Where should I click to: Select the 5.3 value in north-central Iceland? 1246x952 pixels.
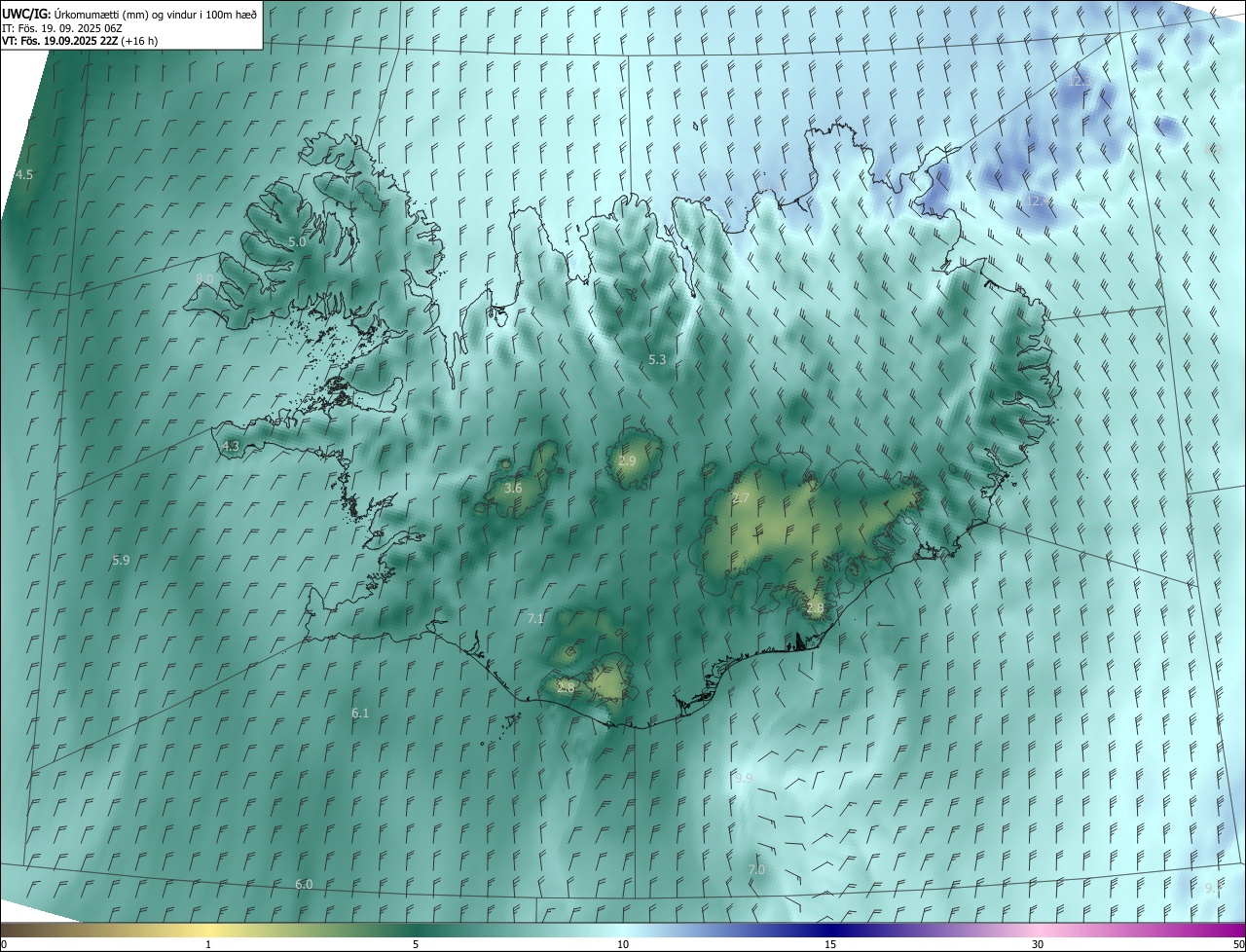click(x=657, y=360)
